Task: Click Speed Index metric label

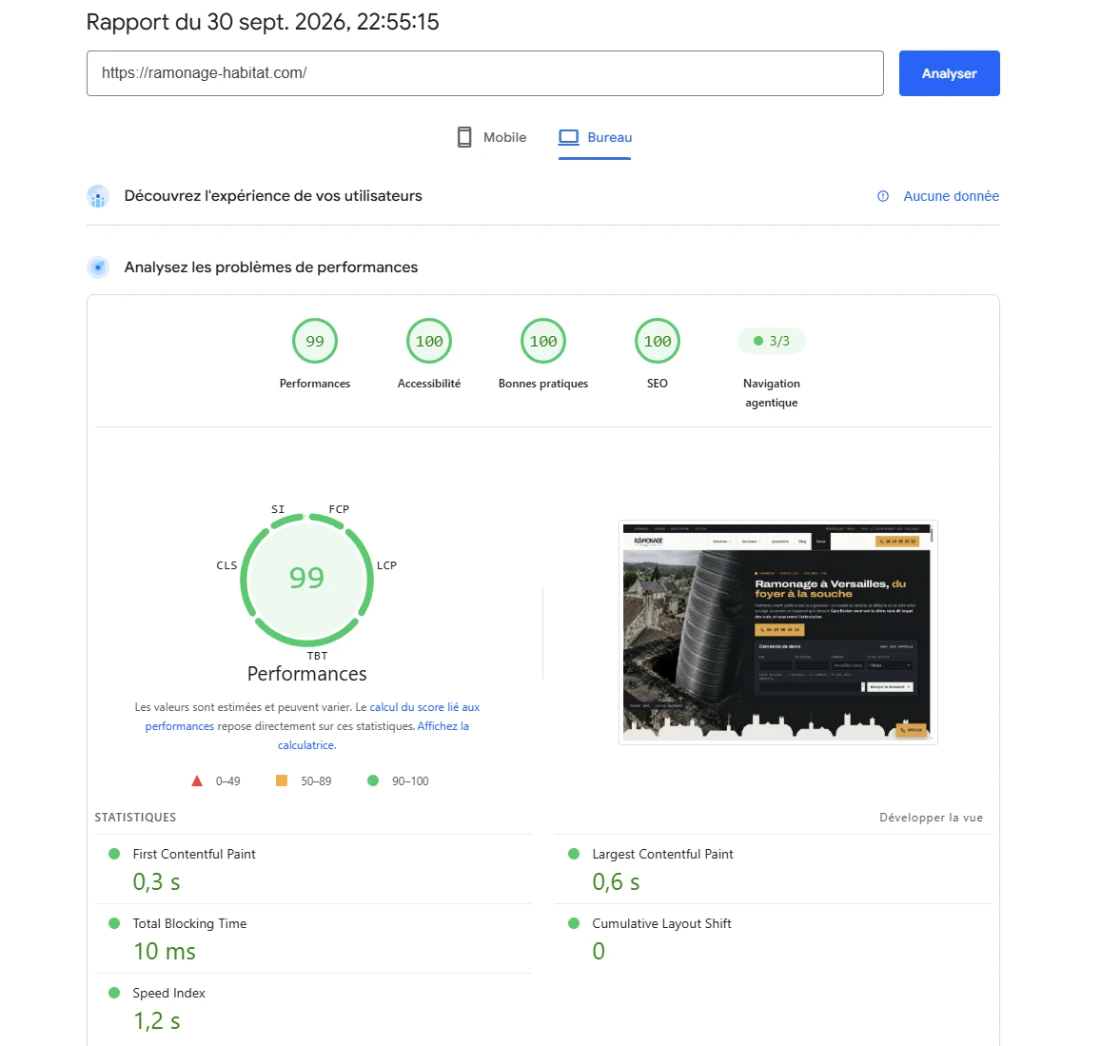Action: (x=169, y=993)
